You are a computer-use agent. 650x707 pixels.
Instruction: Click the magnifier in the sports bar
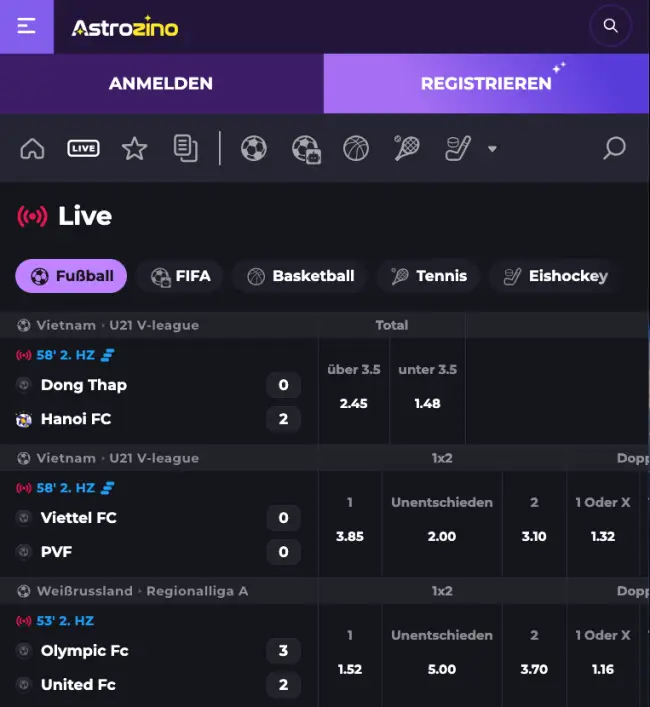[x=614, y=148]
